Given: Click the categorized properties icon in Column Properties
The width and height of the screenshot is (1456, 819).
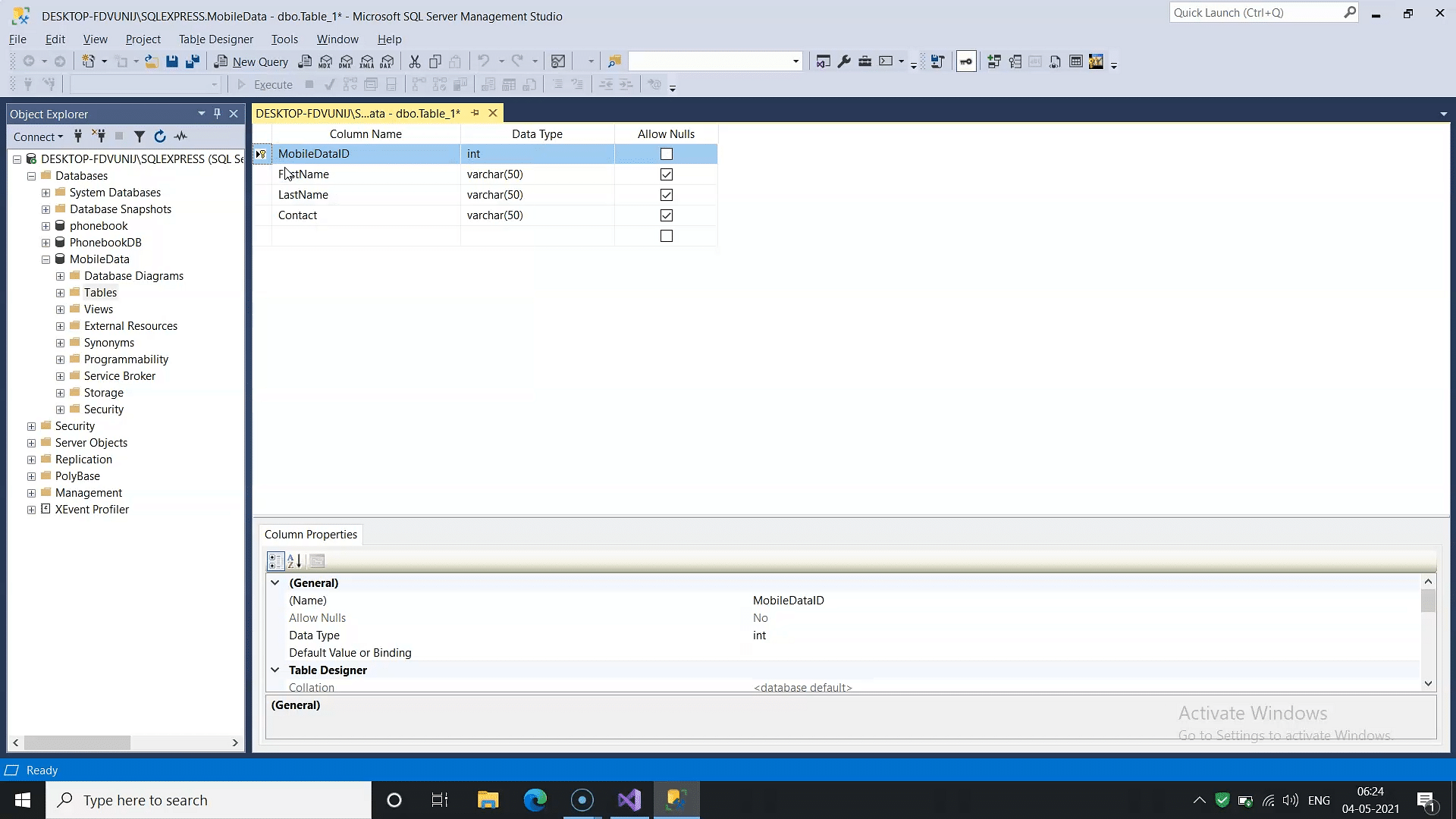Looking at the screenshot, I should click(x=275, y=560).
